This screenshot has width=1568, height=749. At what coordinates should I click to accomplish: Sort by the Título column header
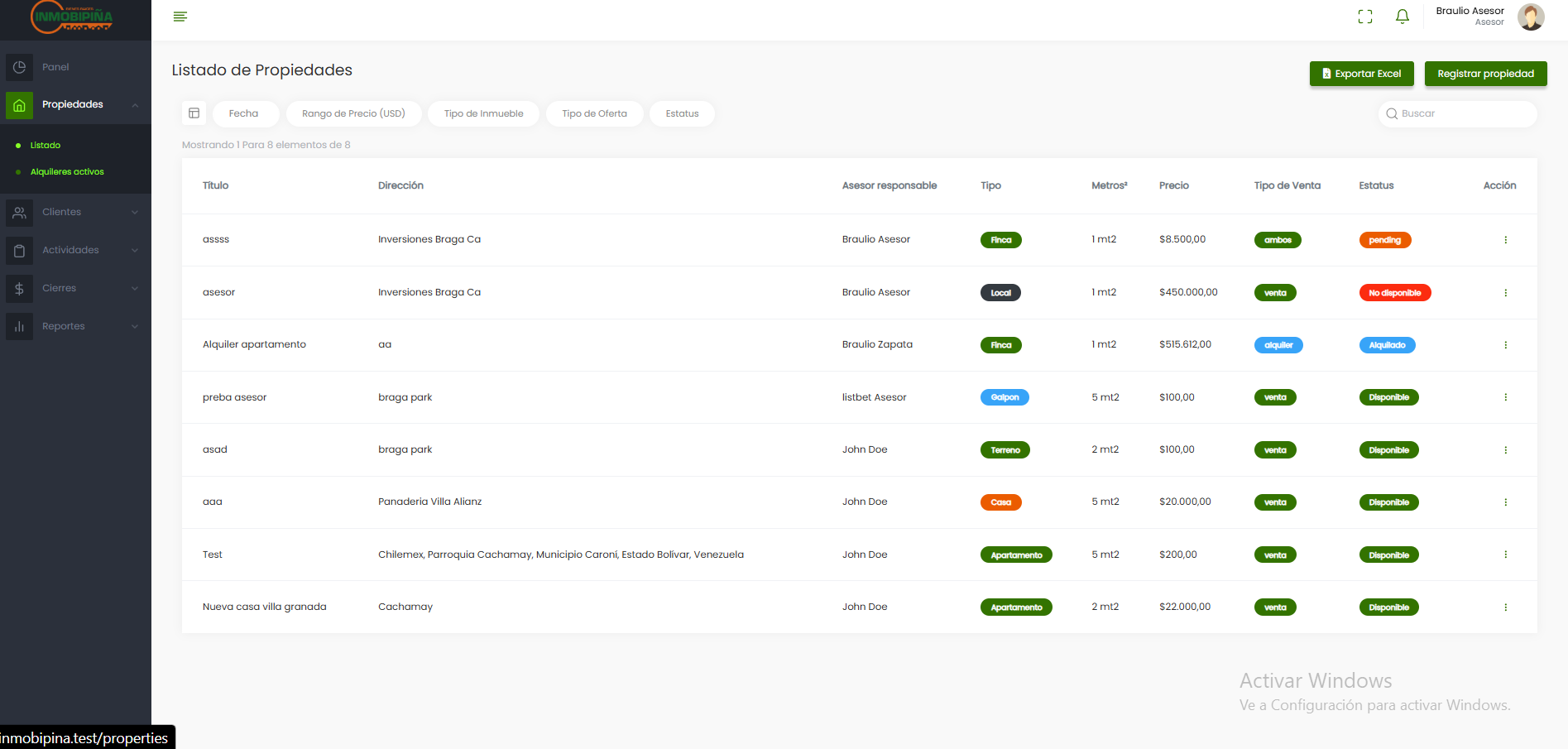215,185
